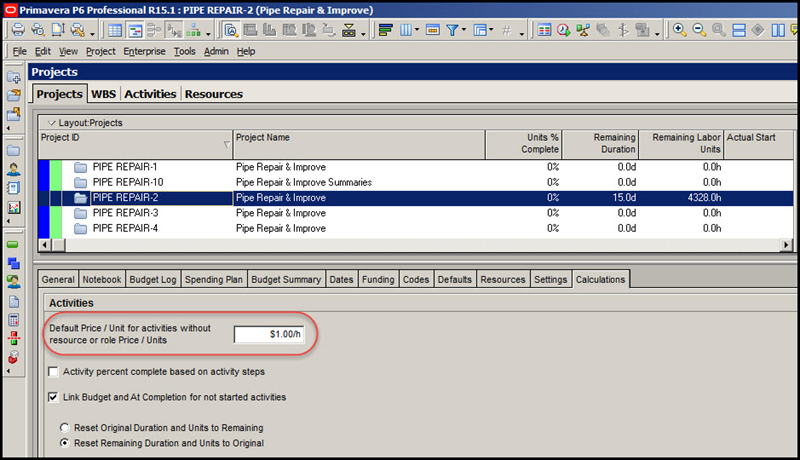Open the File menu
The width and height of the screenshot is (800, 460).
click(x=19, y=52)
